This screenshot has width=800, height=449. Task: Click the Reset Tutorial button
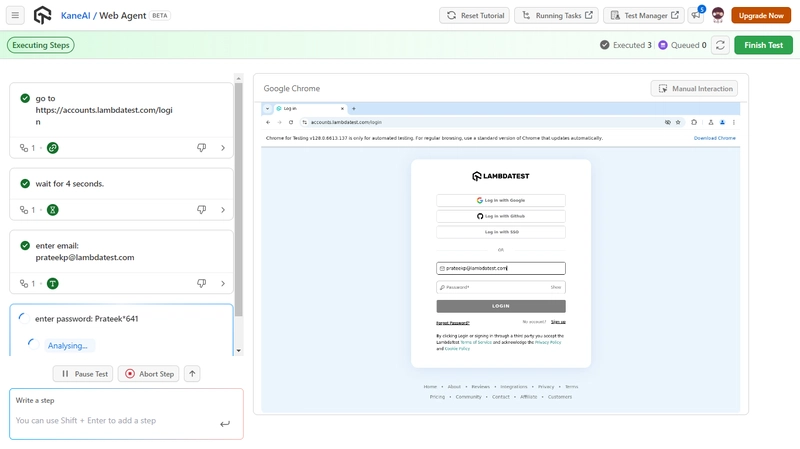click(475, 15)
